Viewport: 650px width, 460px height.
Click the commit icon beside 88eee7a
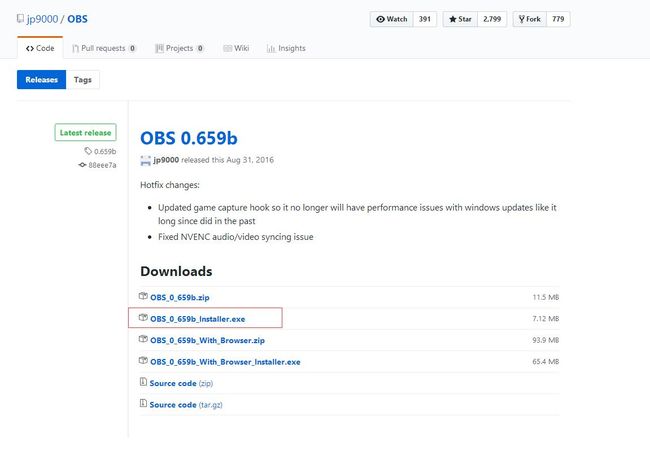(x=82, y=165)
